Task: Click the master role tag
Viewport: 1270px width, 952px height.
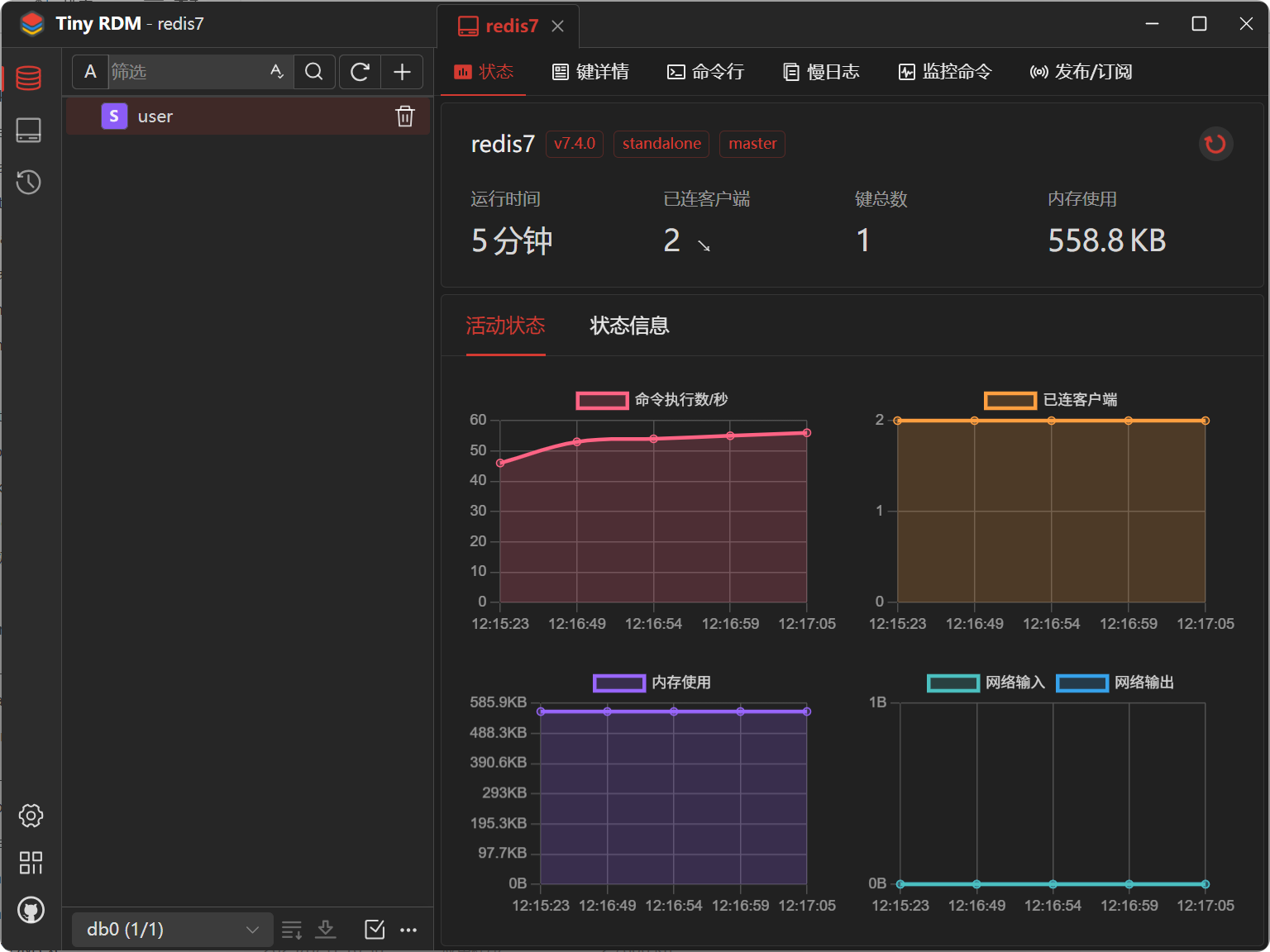Action: click(752, 144)
